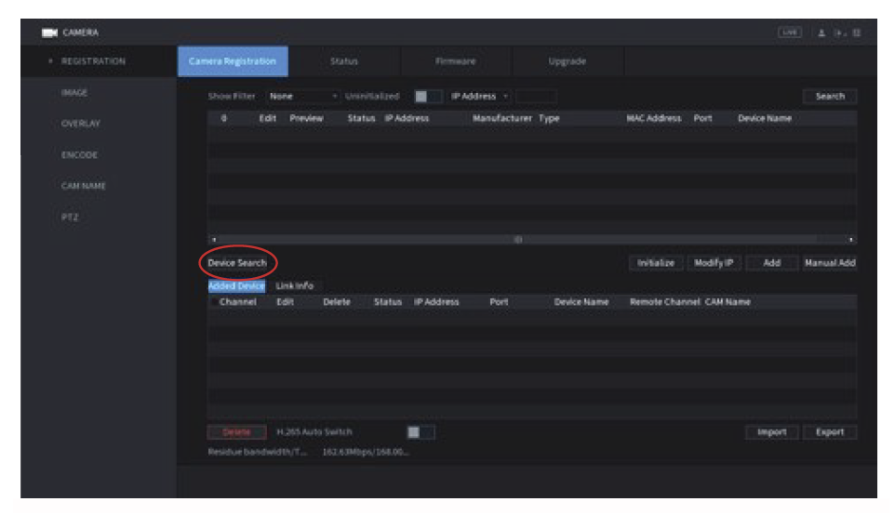Enable the H.265 Auto Switch toggle
Viewport: 895px width, 515px height.
click(x=420, y=432)
